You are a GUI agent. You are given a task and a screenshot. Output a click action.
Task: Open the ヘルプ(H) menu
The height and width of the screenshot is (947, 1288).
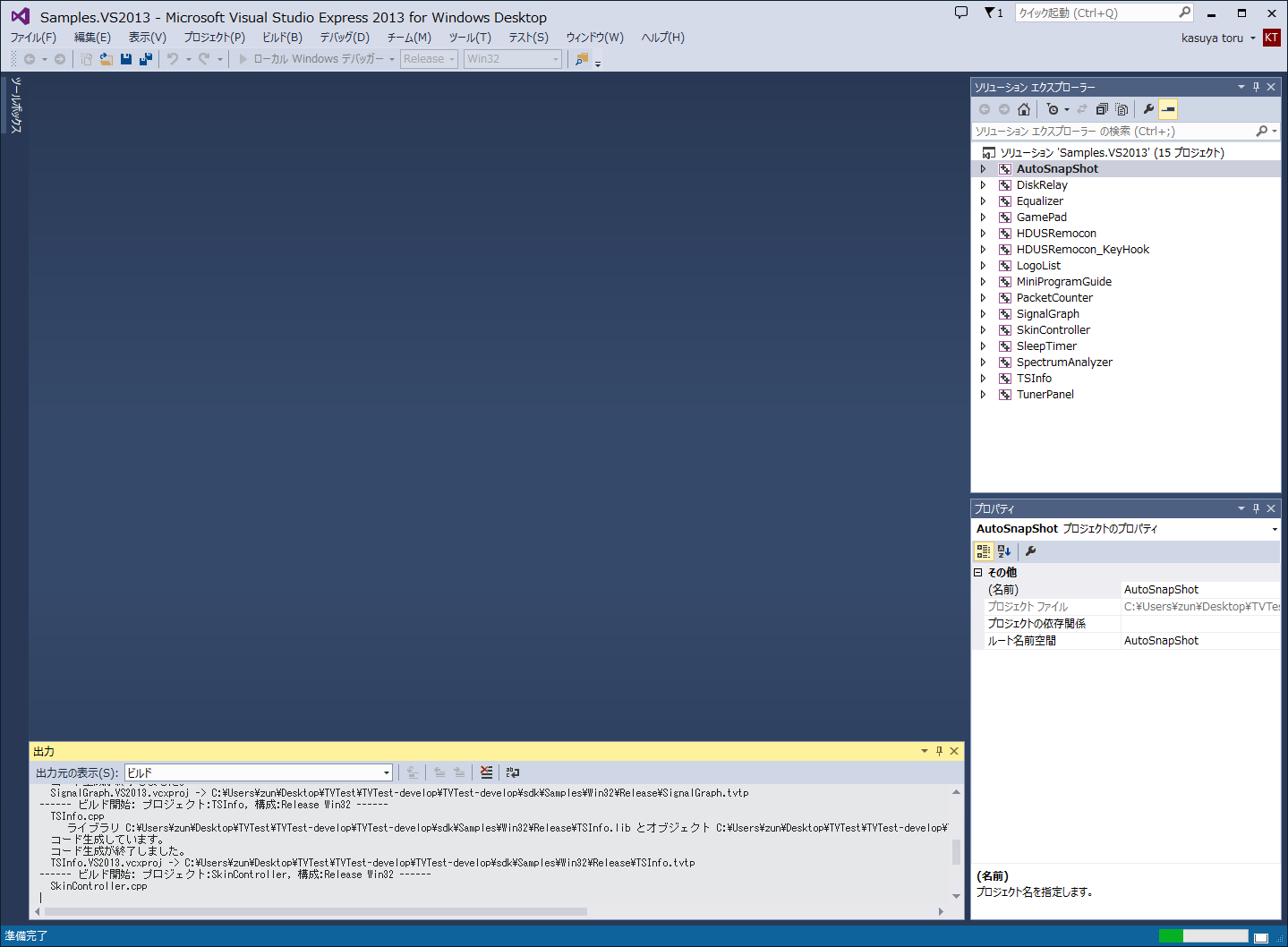(x=662, y=38)
